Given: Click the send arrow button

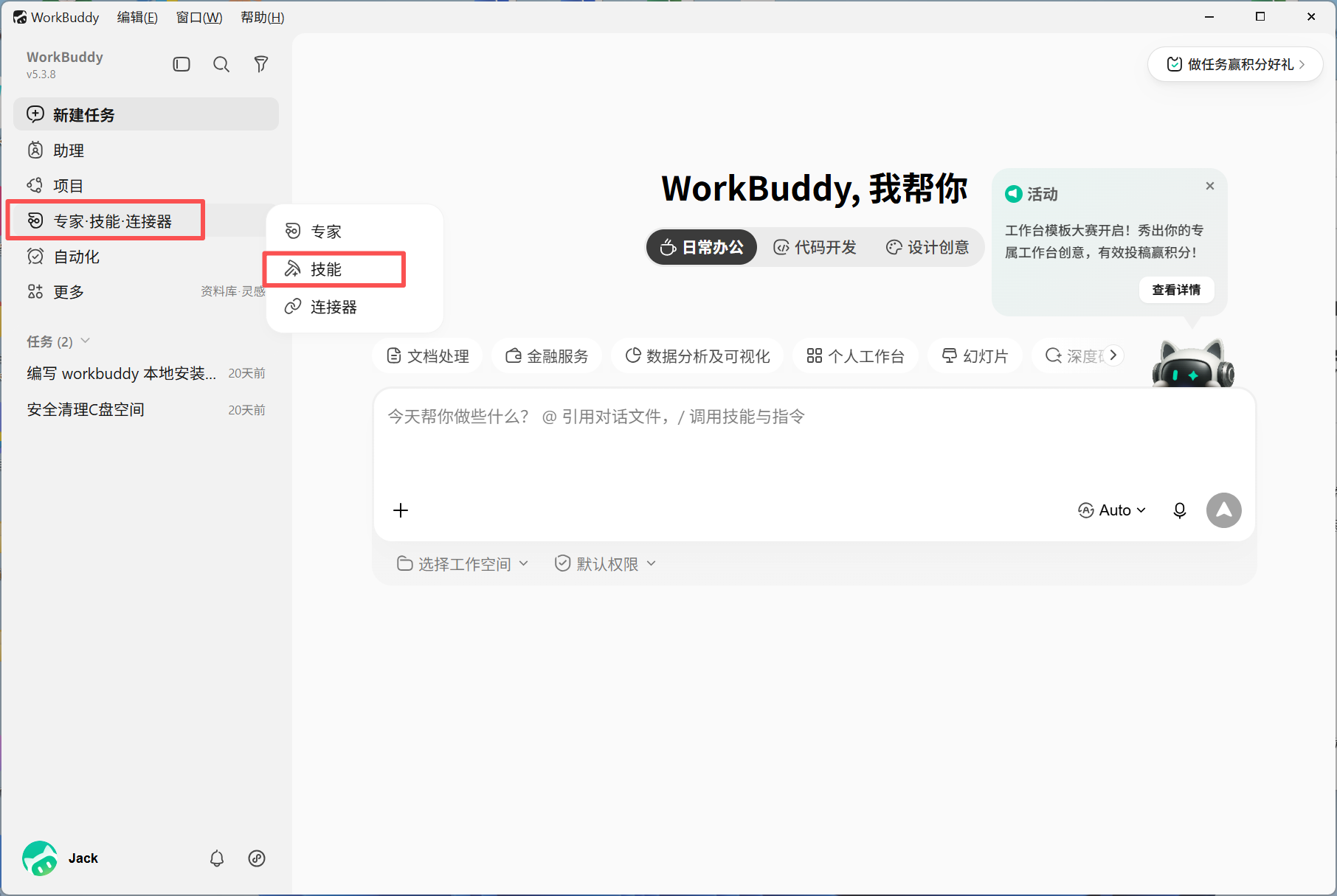Looking at the screenshot, I should (1224, 510).
